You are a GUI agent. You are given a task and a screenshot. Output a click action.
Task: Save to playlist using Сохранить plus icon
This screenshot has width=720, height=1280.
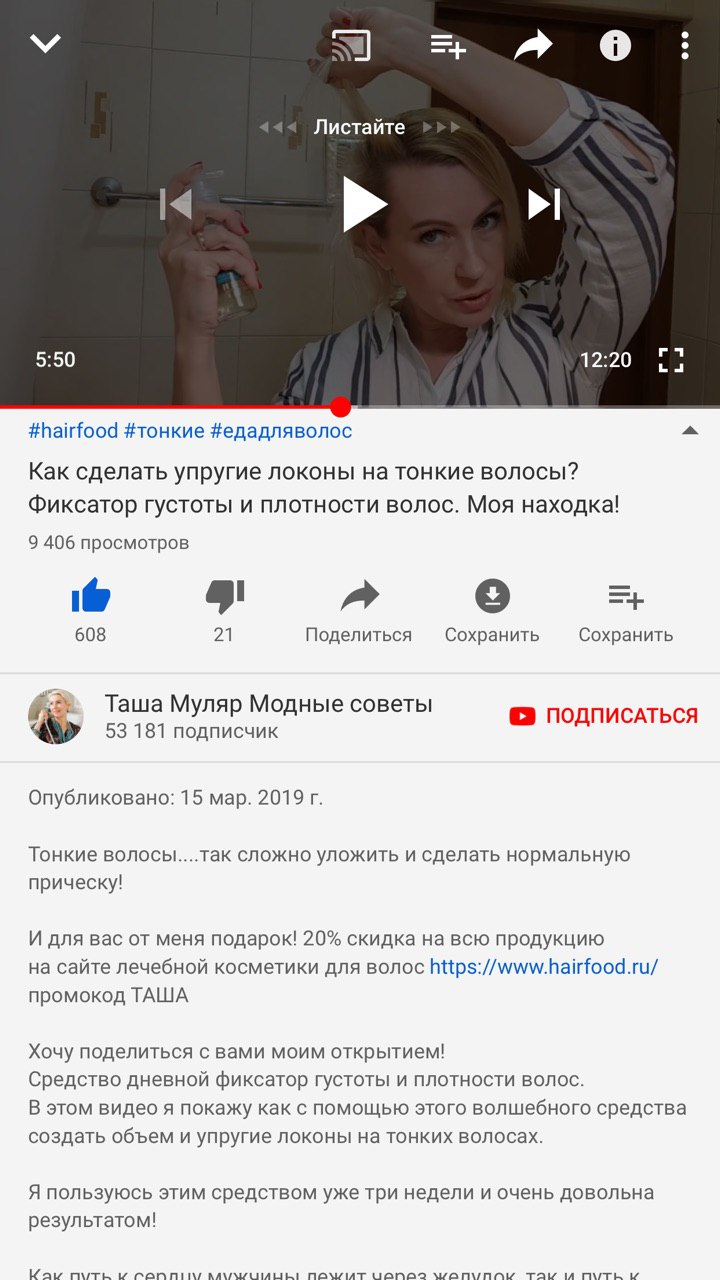tap(626, 611)
